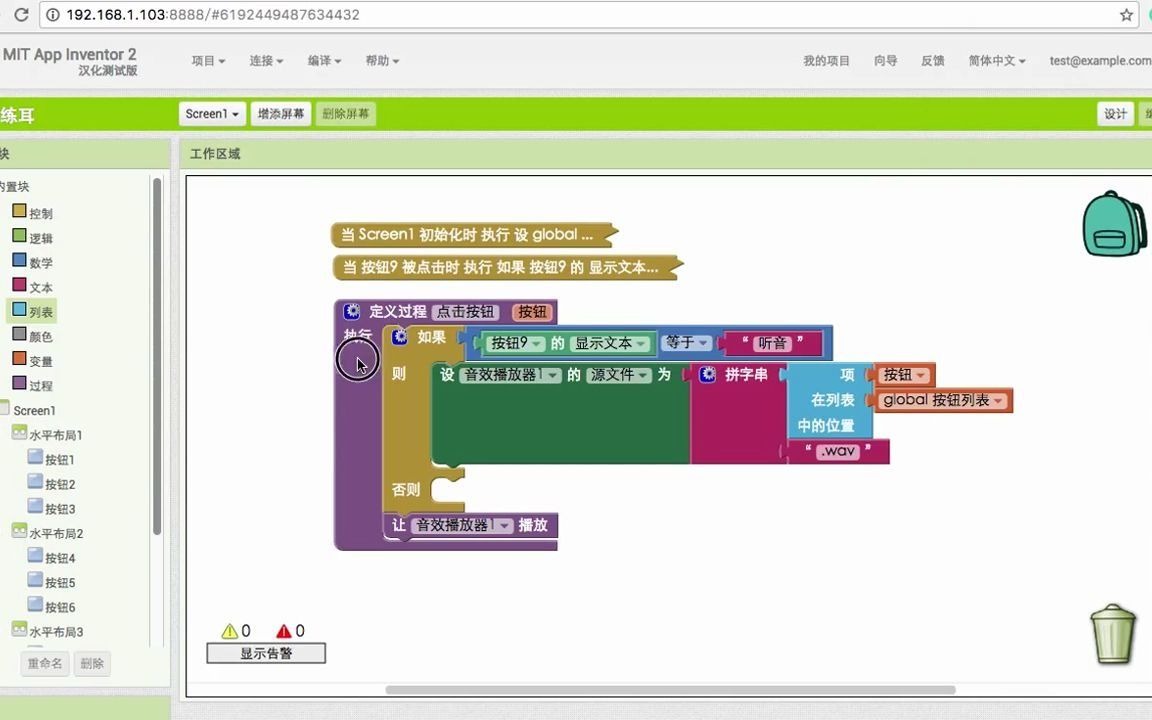
Task: Open the Screen1 screen selector dropdown
Action: (x=211, y=113)
